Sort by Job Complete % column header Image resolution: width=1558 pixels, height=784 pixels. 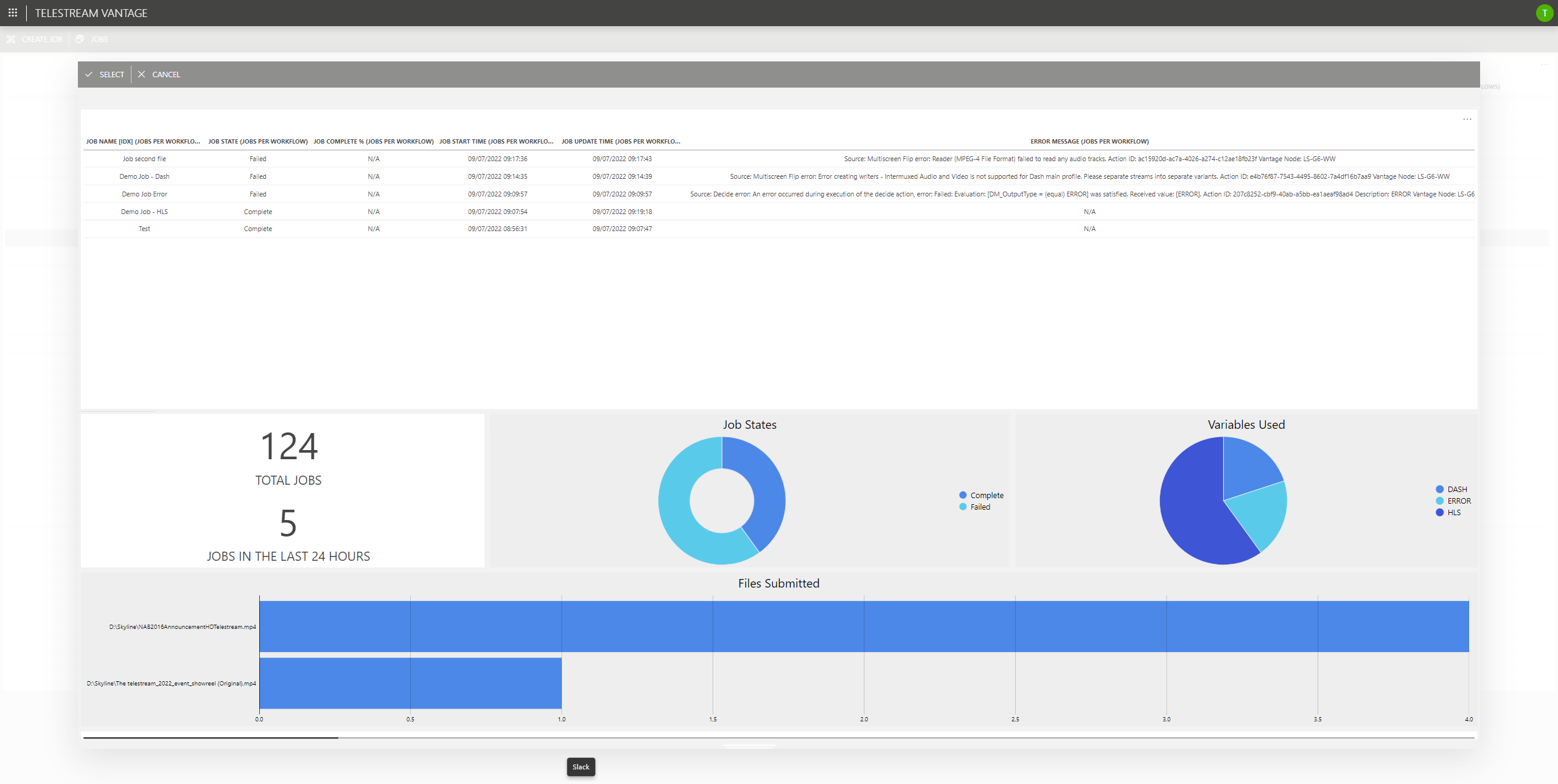click(374, 142)
